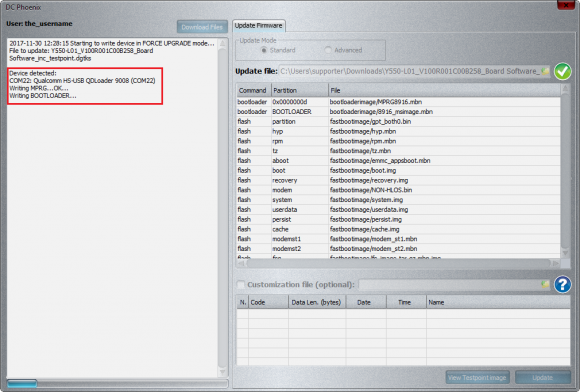Viewport: 580px width, 392px height.
Task: Click the partition table vertical scrollbar
Action: pos(565,170)
